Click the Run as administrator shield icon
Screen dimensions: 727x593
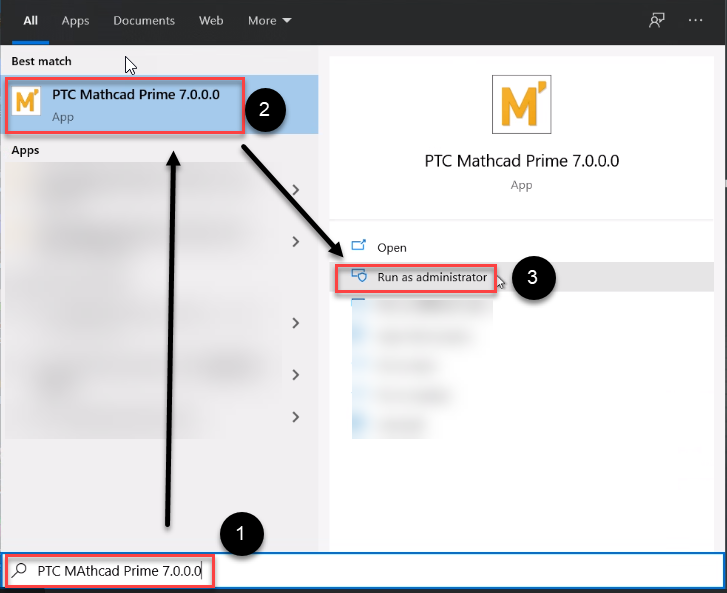pyautogui.click(x=359, y=275)
